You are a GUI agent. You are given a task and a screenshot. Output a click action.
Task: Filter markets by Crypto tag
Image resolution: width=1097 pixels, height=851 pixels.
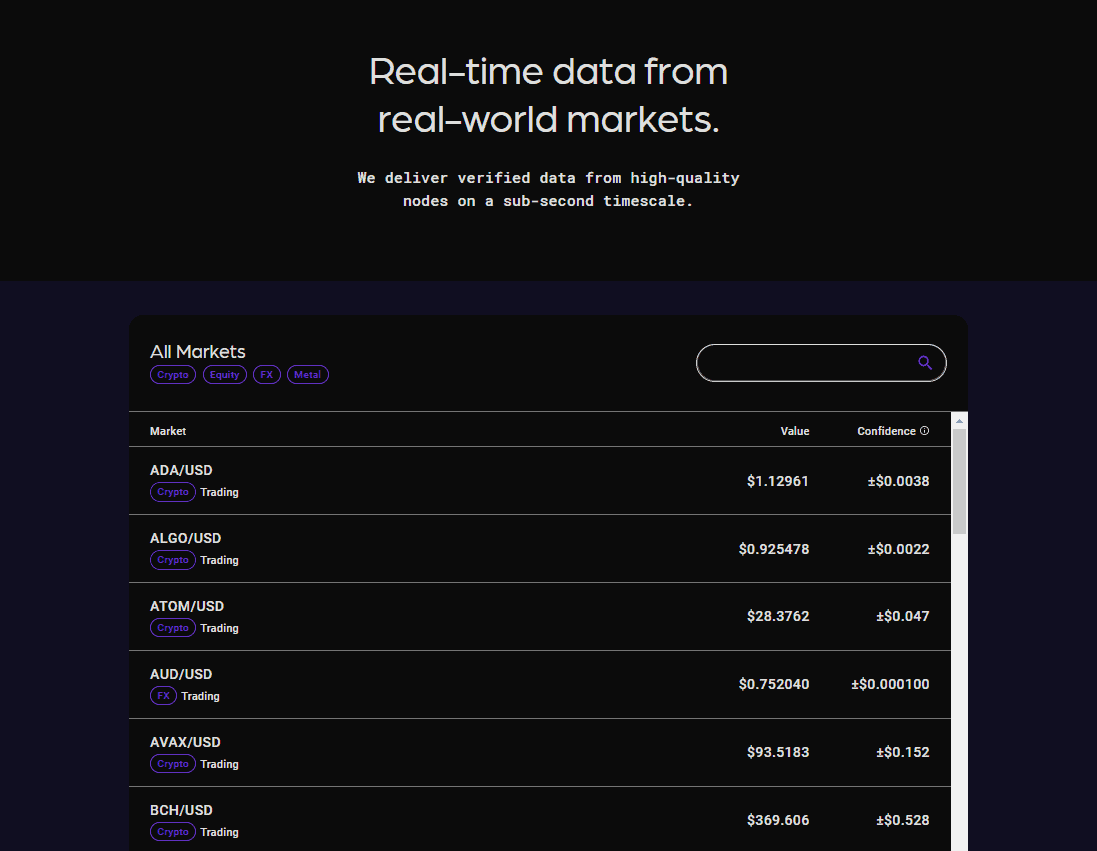tap(173, 375)
